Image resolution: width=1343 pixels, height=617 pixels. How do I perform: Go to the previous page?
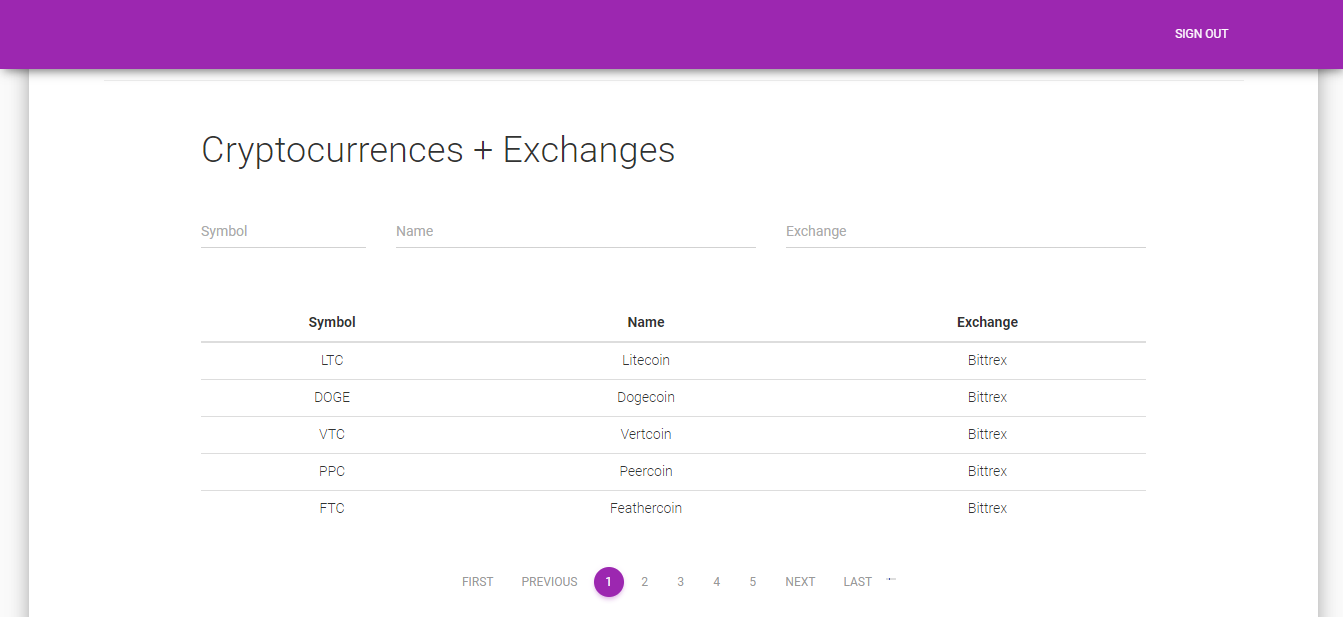tap(549, 582)
